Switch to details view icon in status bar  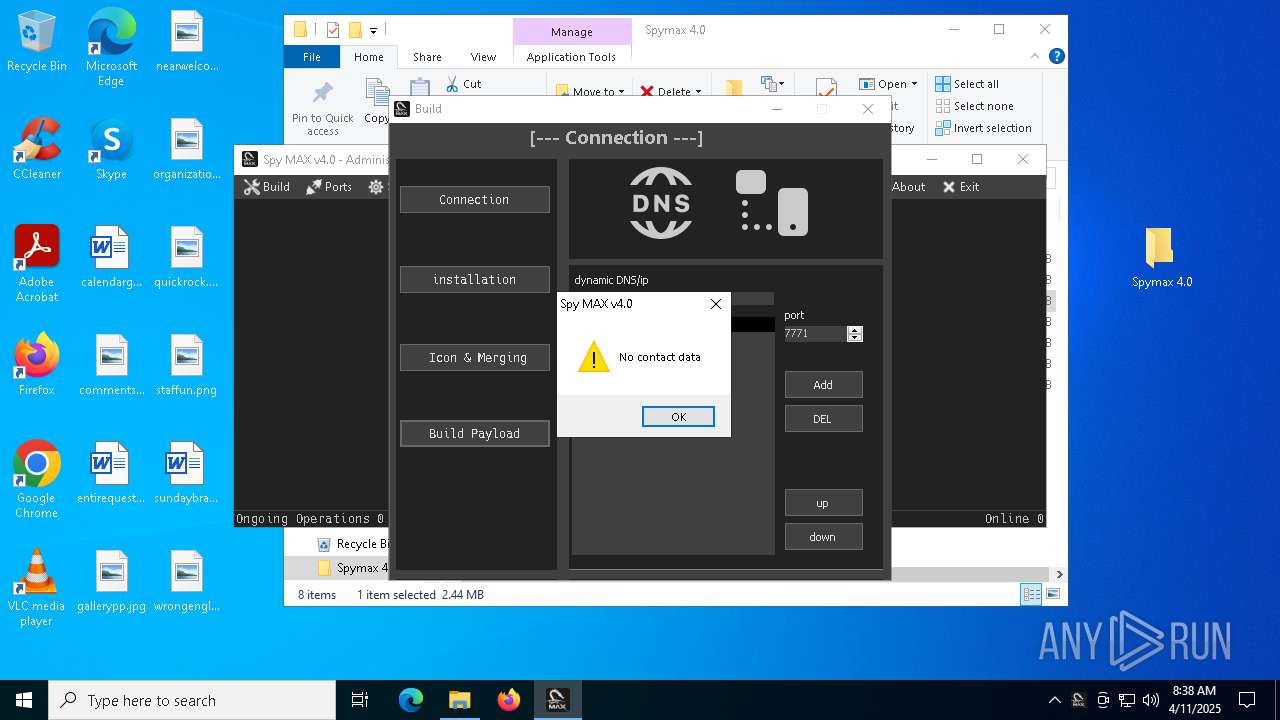click(1031, 595)
